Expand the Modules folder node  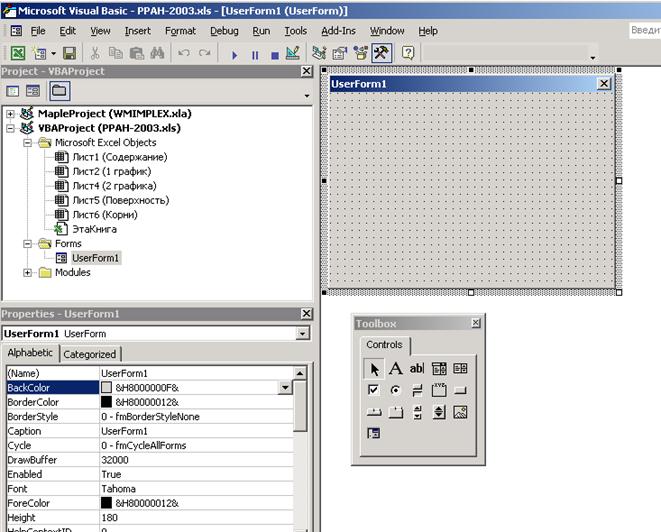point(27,273)
